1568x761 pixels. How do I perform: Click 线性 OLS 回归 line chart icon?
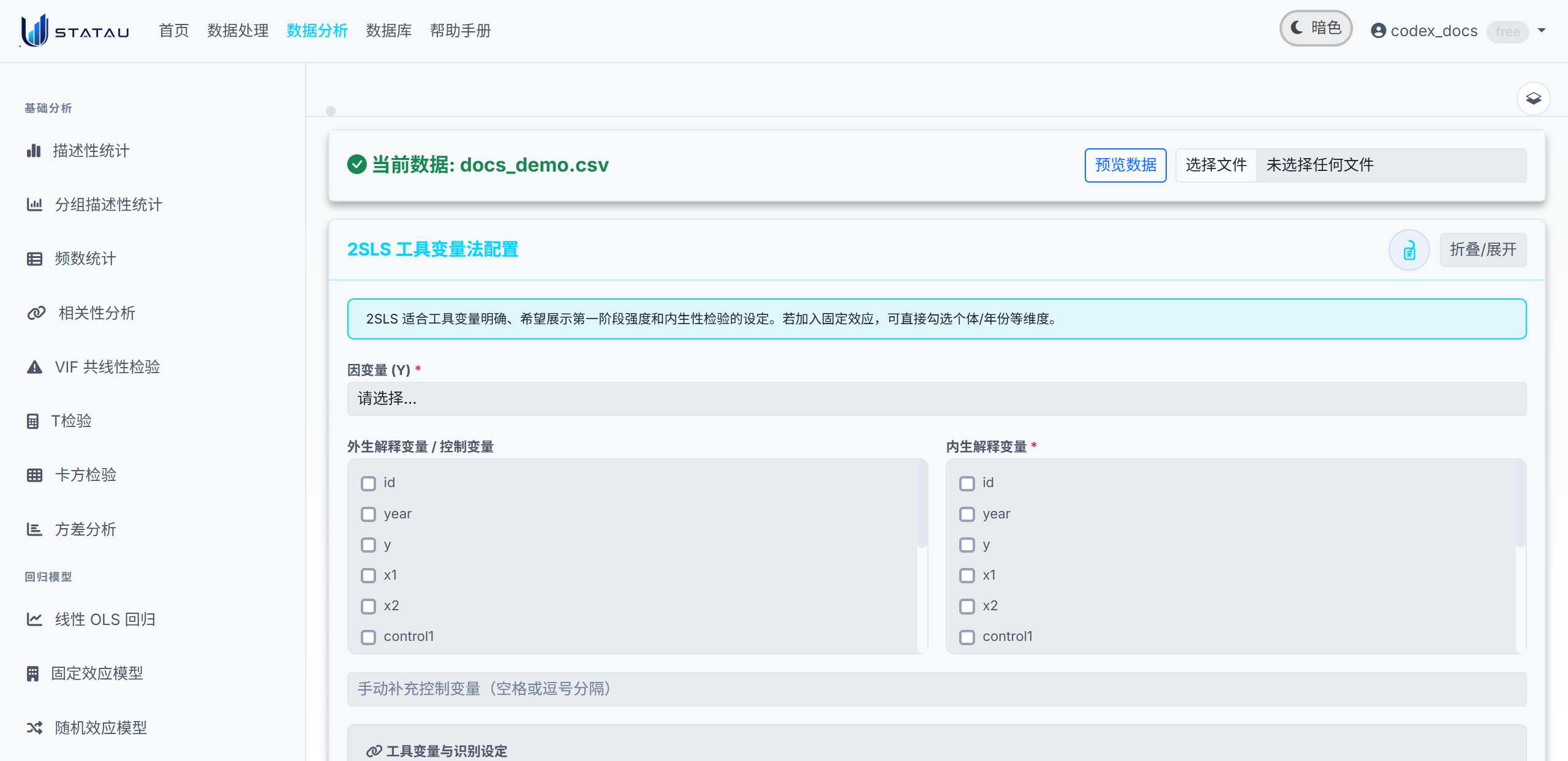[x=34, y=619]
